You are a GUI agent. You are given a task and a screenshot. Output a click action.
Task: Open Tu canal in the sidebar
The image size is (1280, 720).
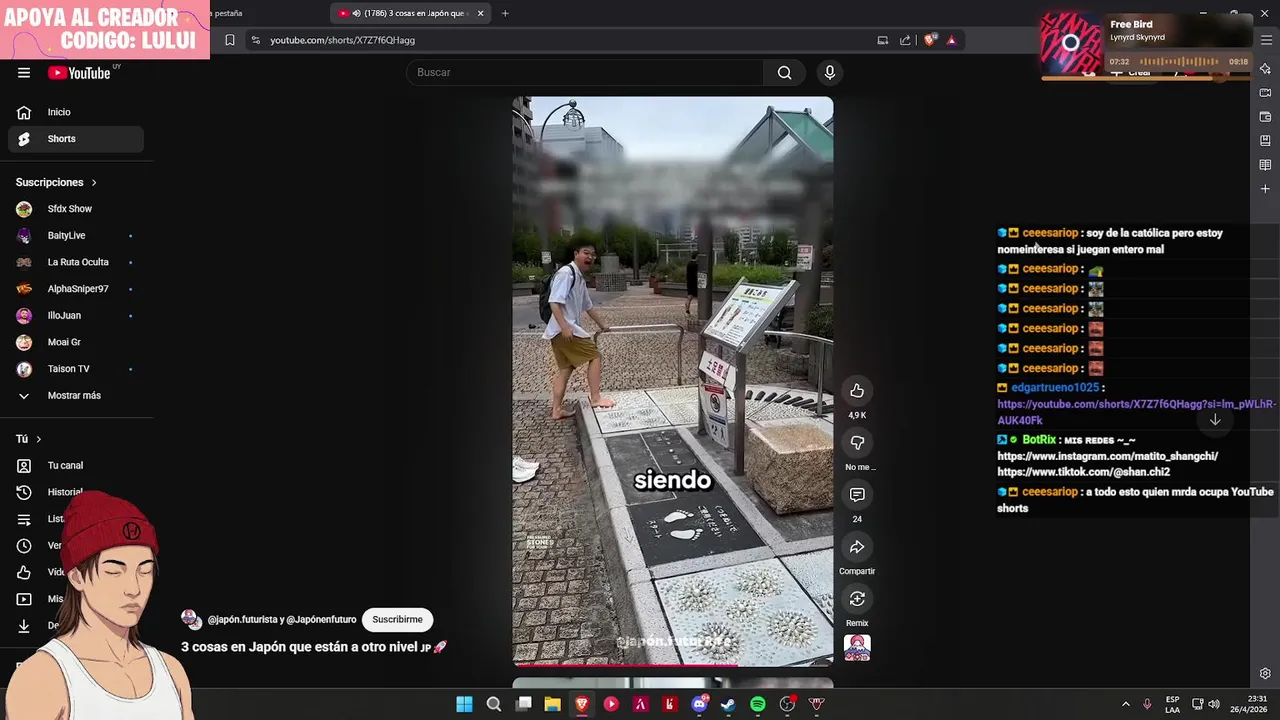point(75,466)
